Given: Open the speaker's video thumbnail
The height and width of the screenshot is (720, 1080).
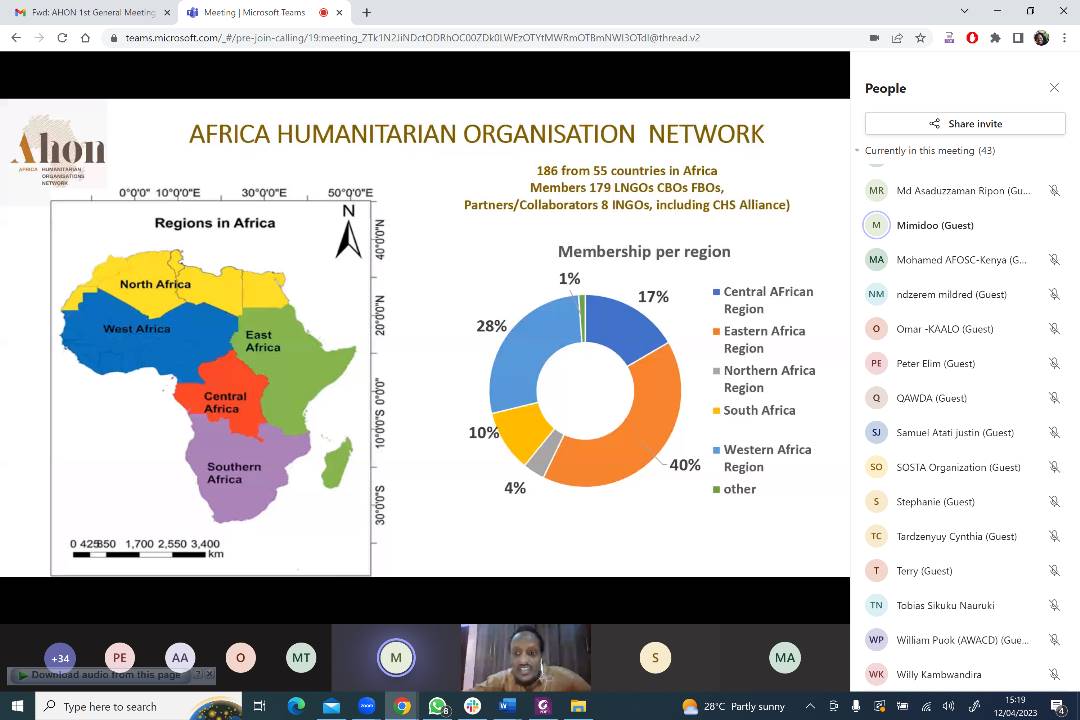Looking at the screenshot, I should pos(525,658).
